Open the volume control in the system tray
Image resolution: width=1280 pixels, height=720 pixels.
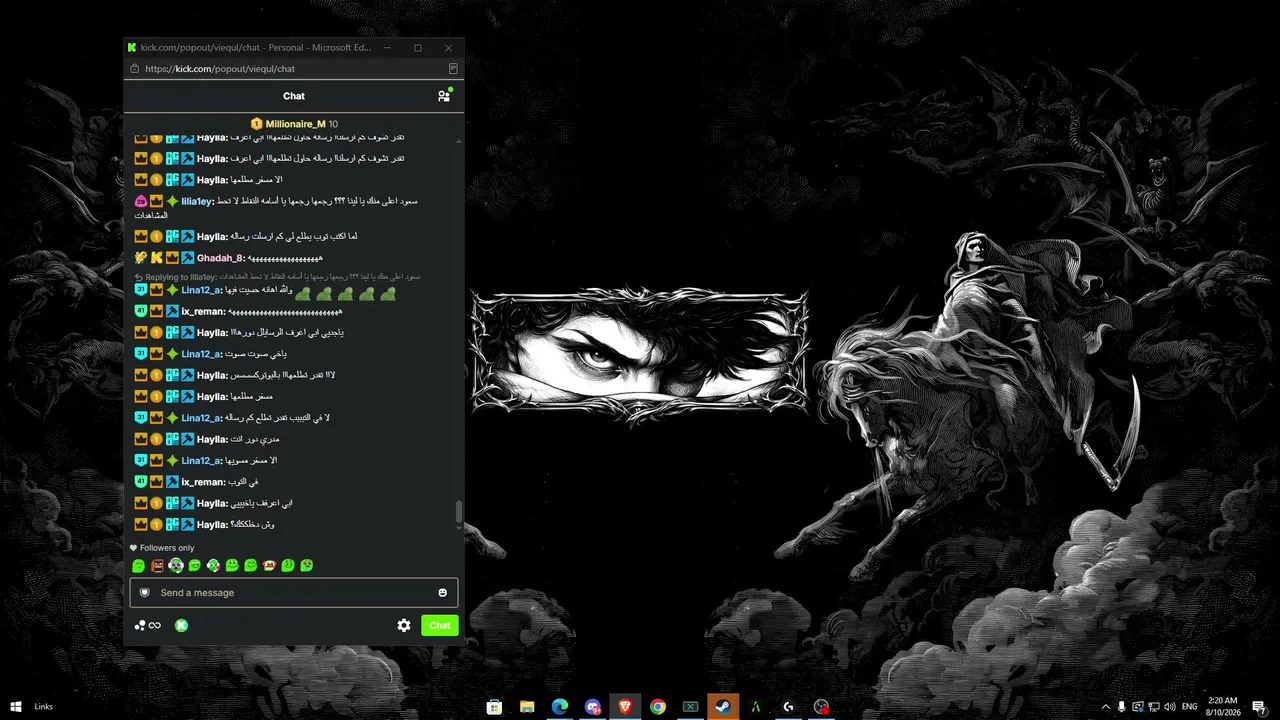click(1170, 707)
